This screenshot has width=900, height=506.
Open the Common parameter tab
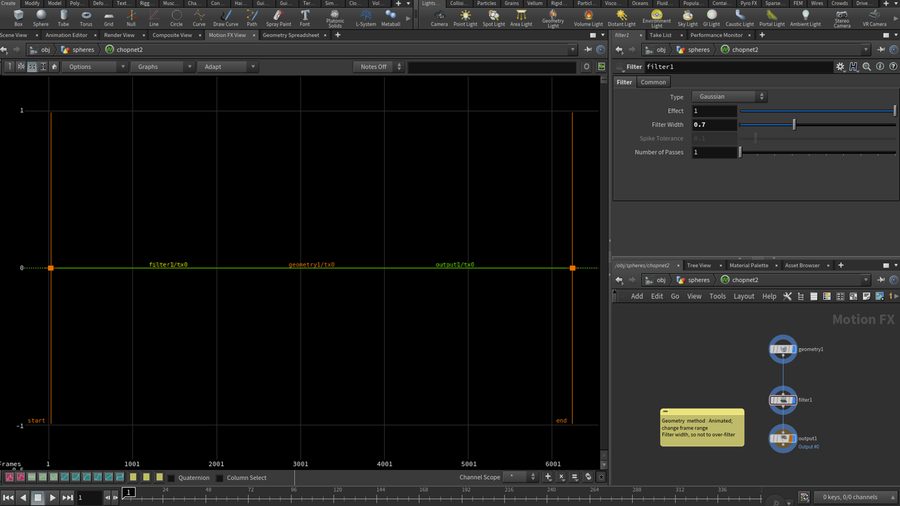pyautogui.click(x=653, y=82)
